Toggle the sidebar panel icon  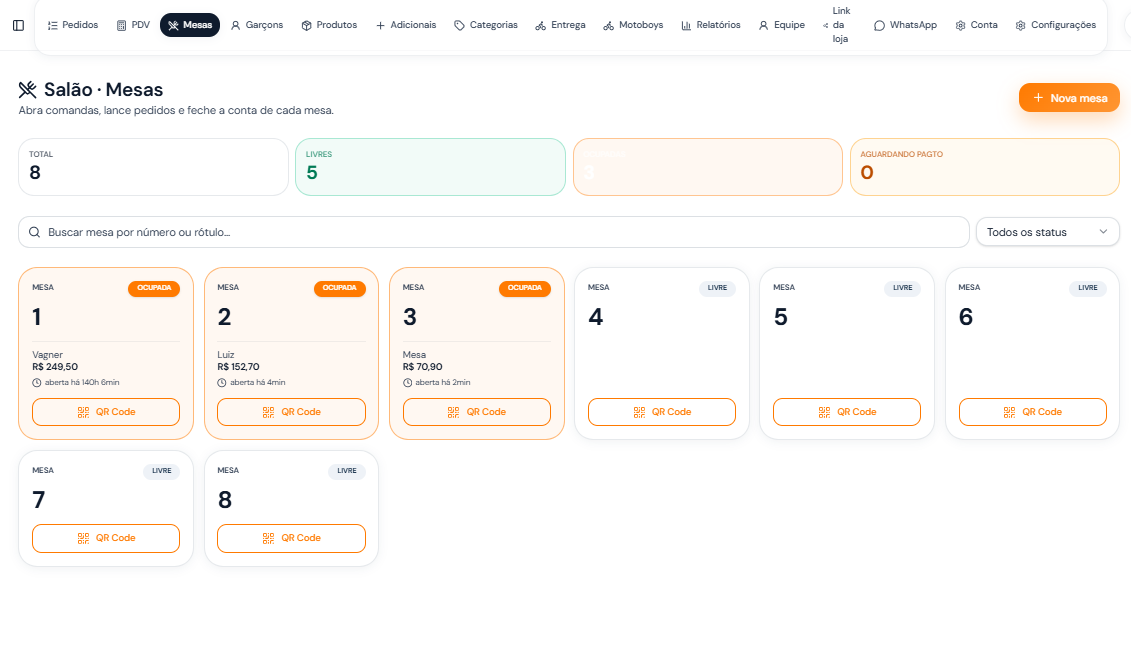(19, 25)
